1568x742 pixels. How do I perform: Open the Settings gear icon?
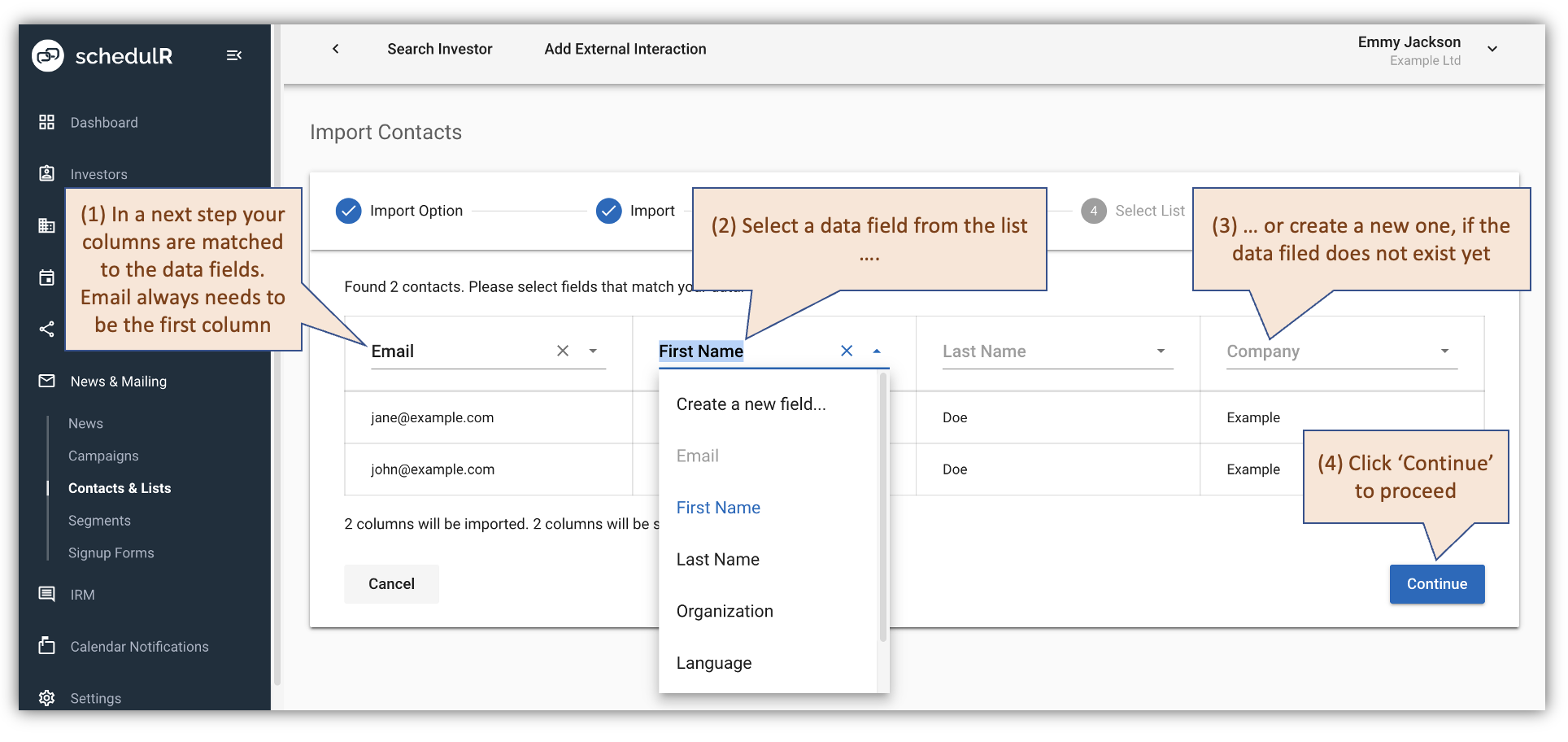(46, 697)
